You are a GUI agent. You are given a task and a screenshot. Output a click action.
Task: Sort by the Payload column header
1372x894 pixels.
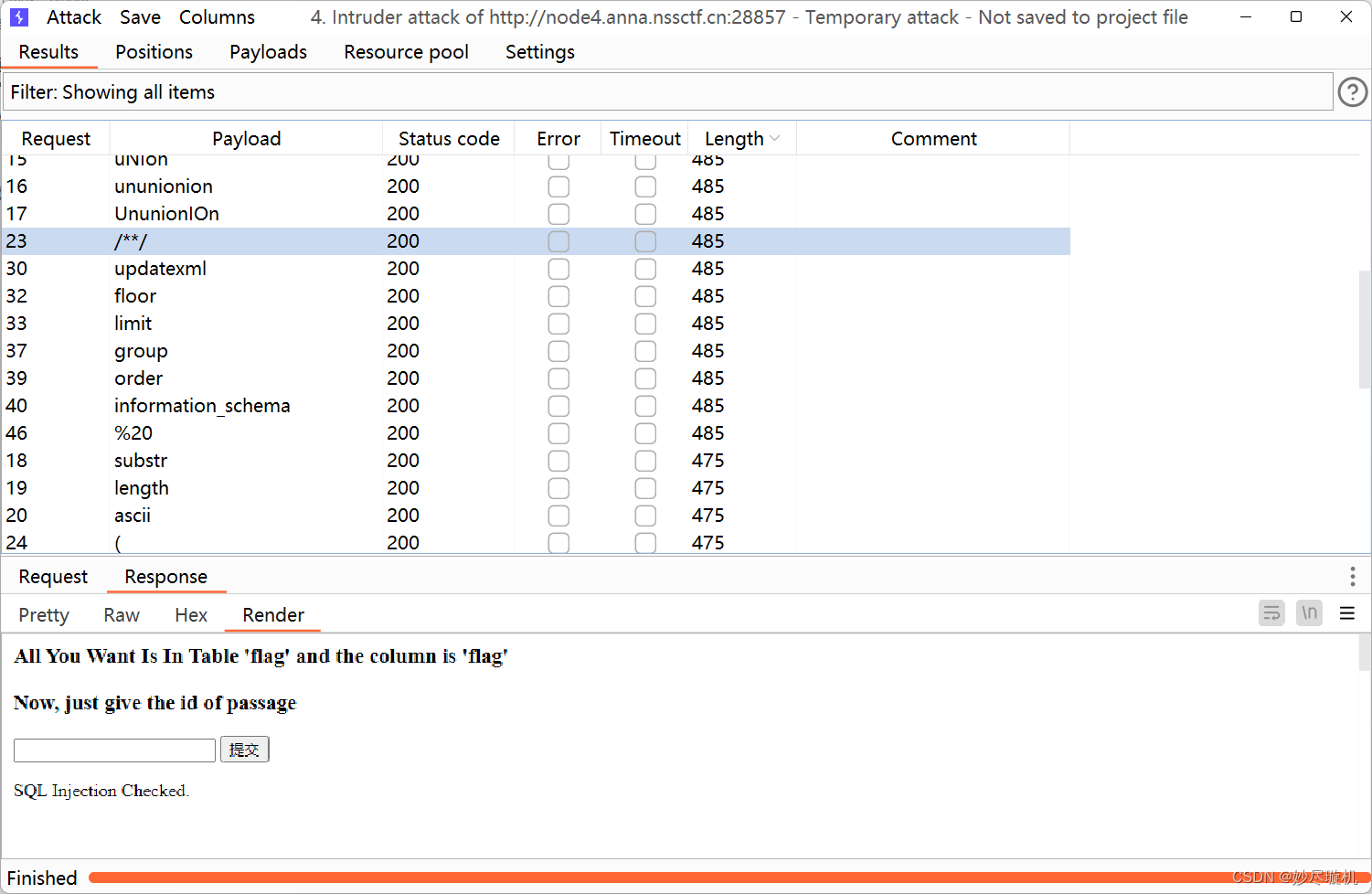pyautogui.click(x=246, y=139)
